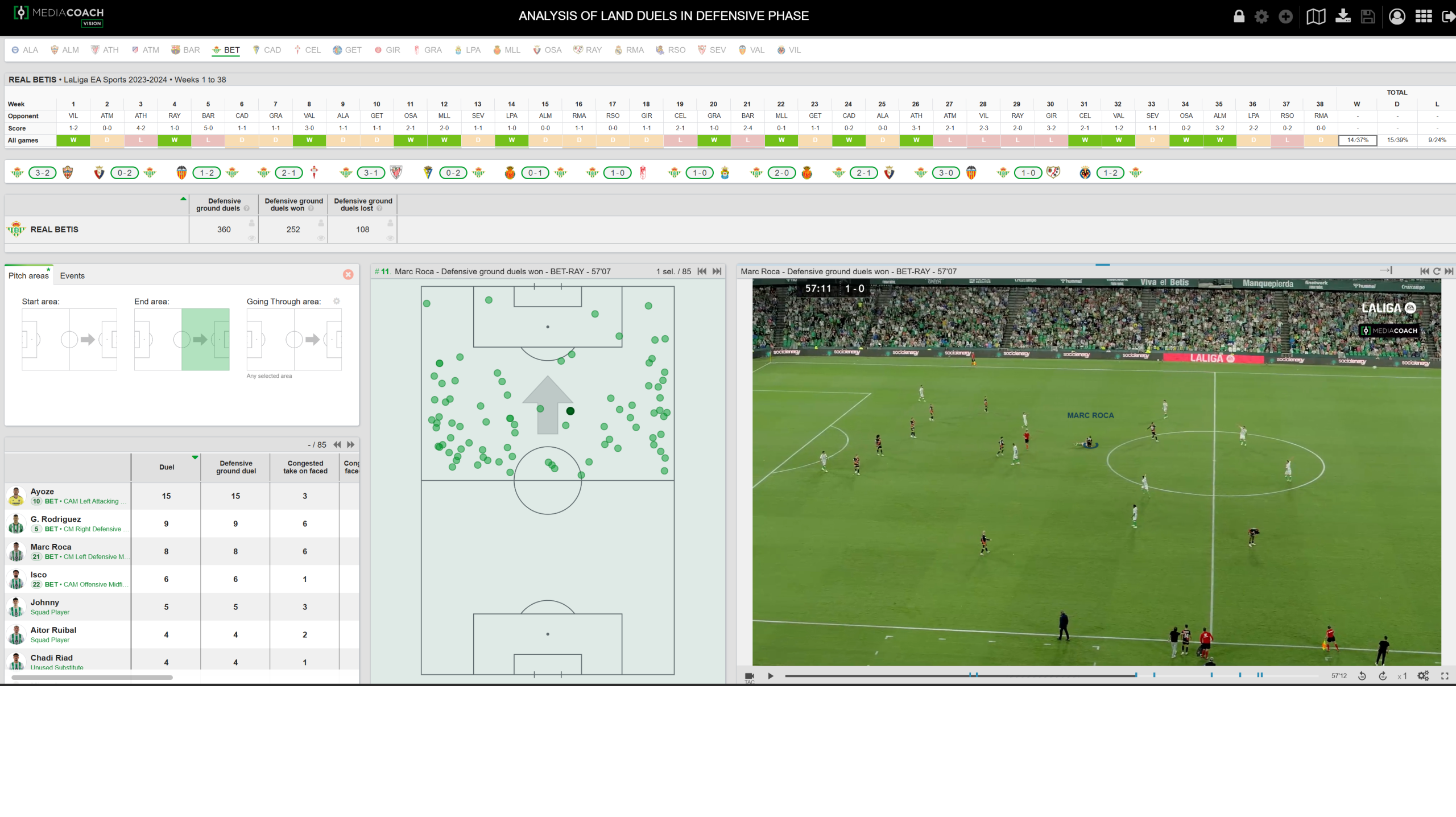The height and width of the screenshot is (817, 1456).
Task: Click help icon beside Defensive ground duels lost
Action: (x=379, y=209)
